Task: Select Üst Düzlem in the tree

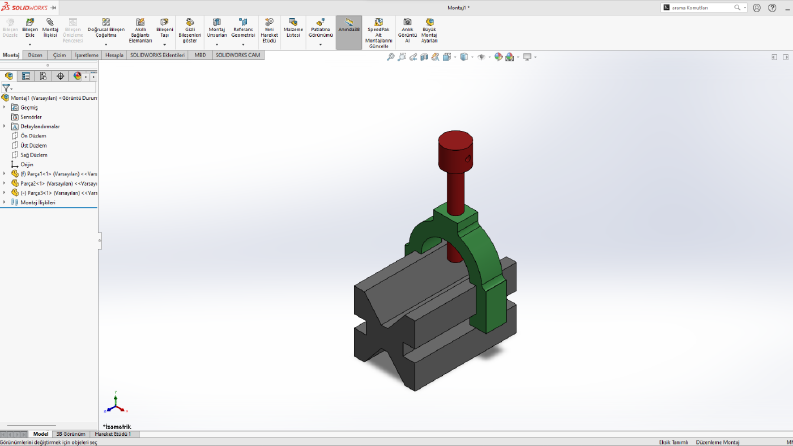Action: pyautogui.click(x=33, y=146)
